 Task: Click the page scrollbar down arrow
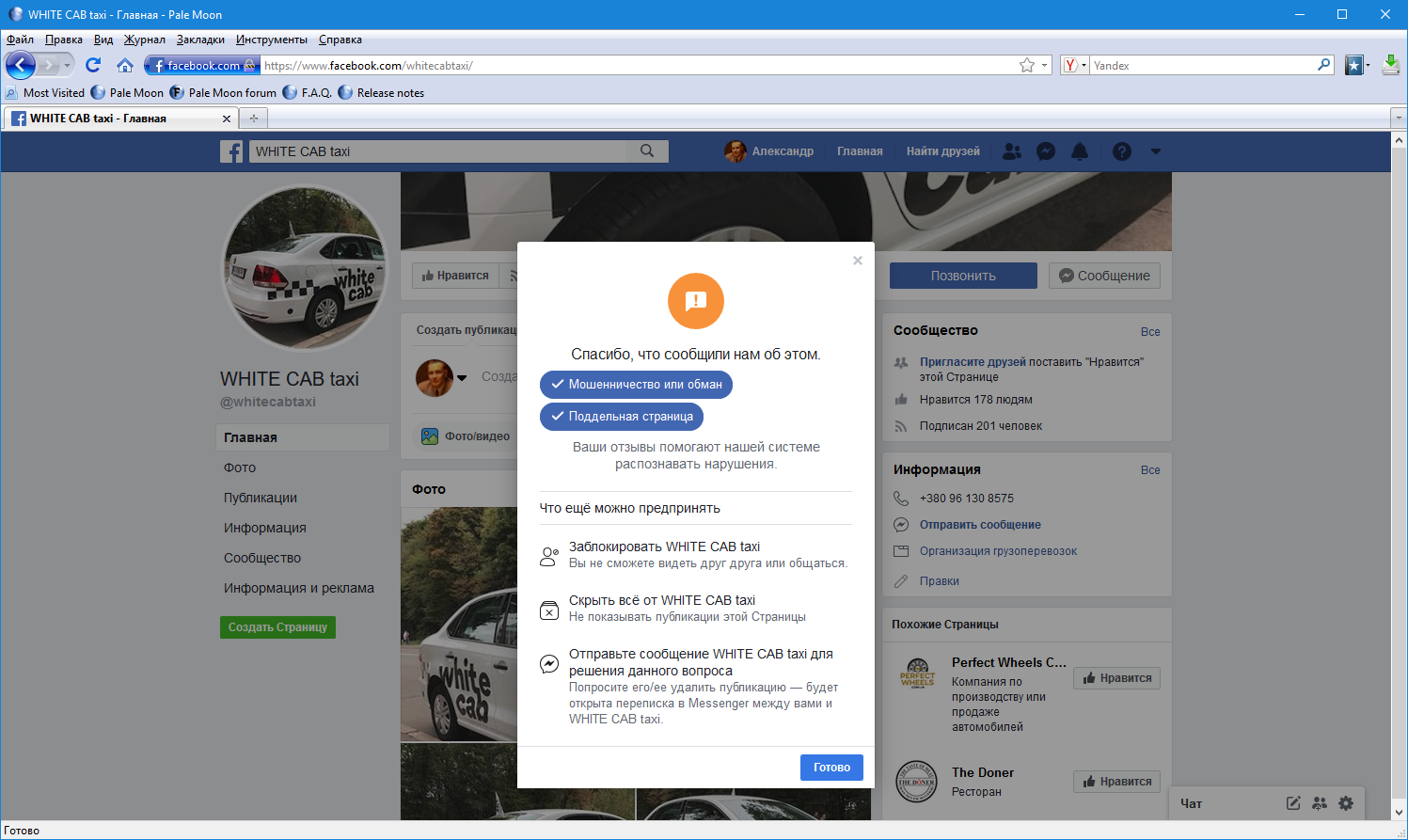[1400, 813]
